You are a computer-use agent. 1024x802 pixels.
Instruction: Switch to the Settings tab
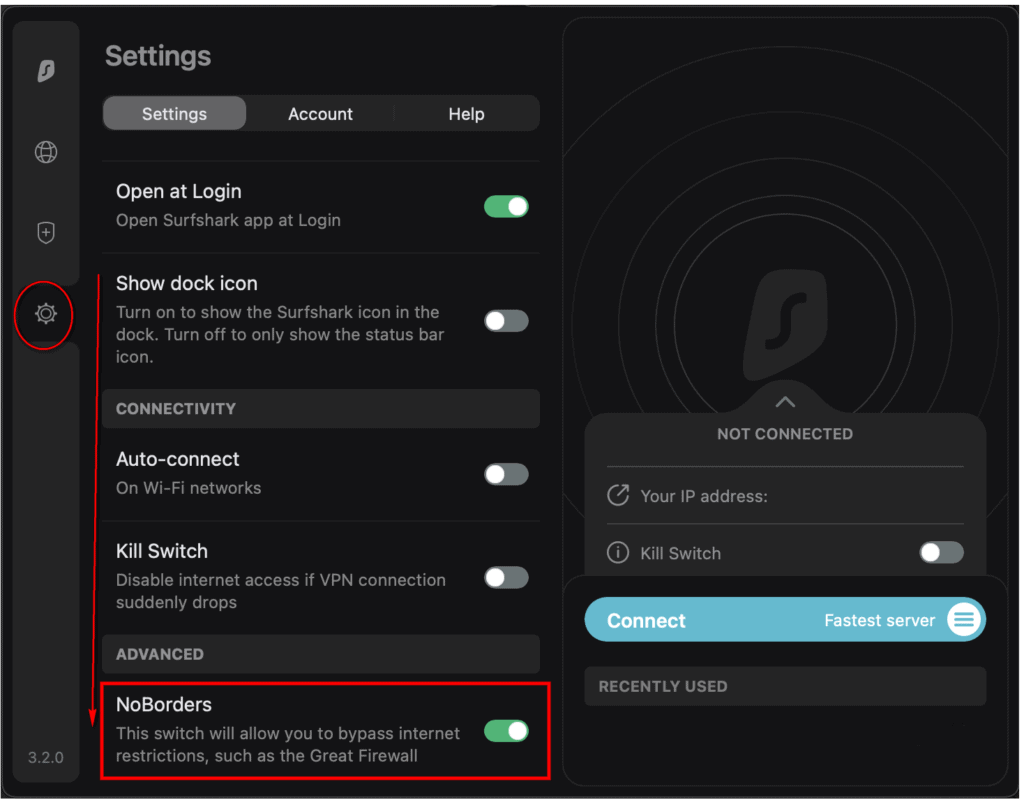pos(173,113)
